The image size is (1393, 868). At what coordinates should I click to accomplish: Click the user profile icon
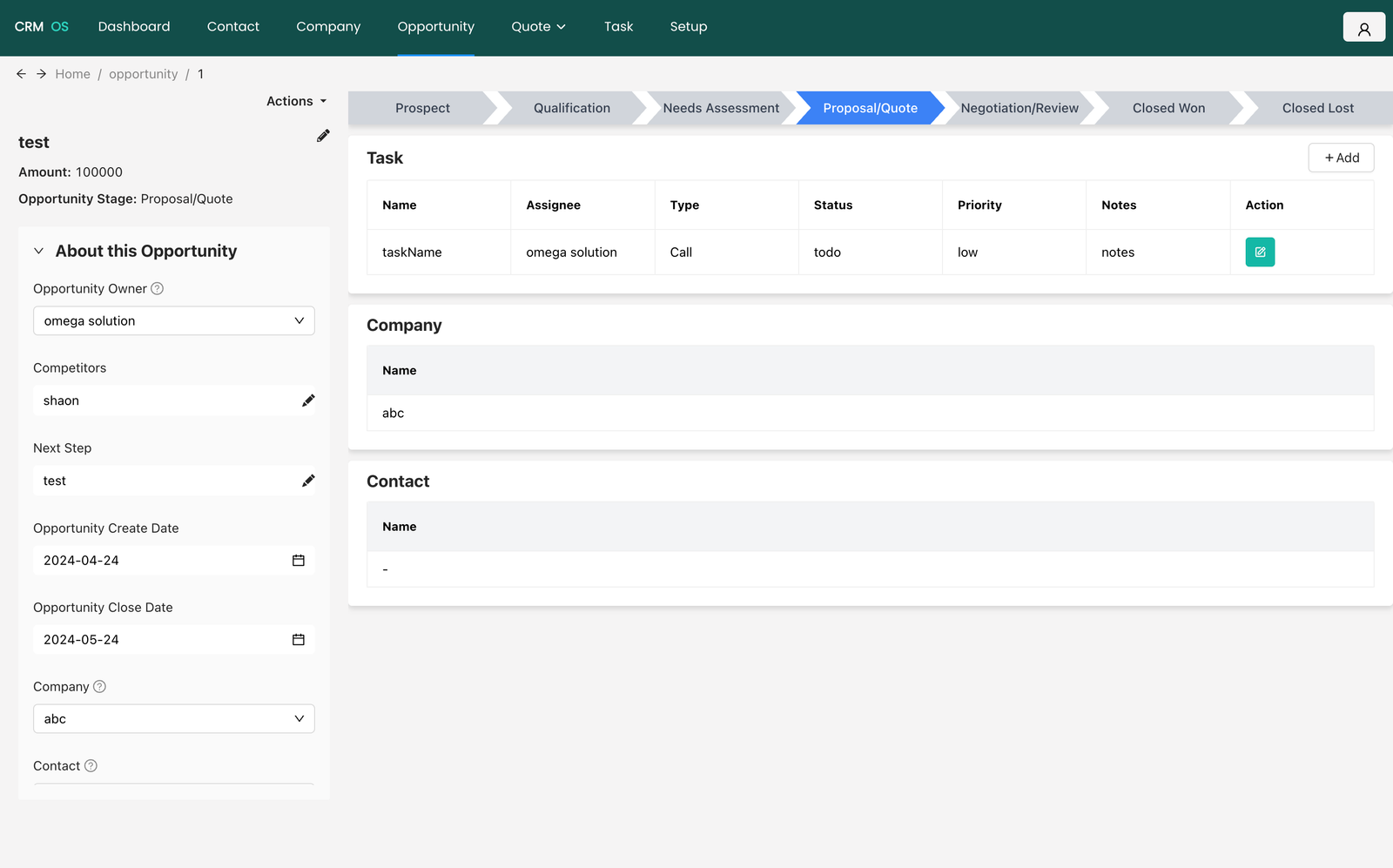pos(1363,28)
